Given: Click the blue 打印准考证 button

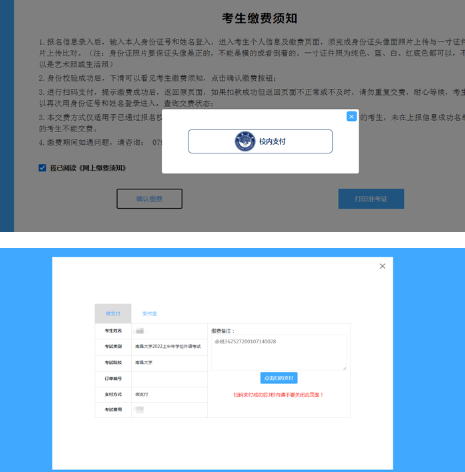Looking at the screenshot, I should pyautogui.click(x=371, y=199).
